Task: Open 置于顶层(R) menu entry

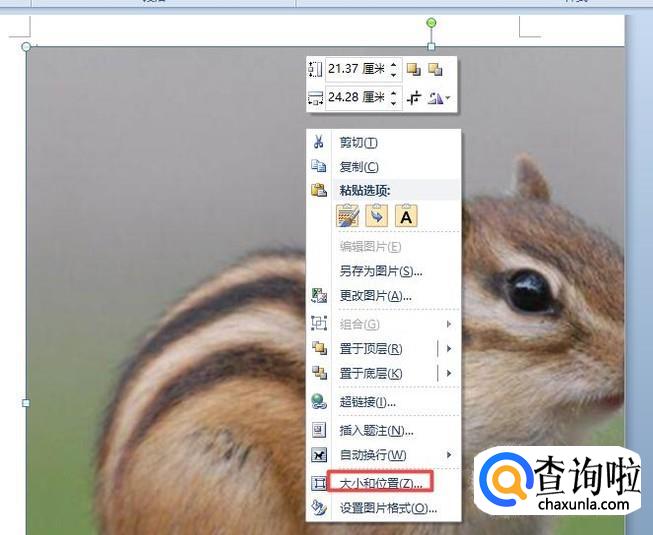Action: [384, 348]
